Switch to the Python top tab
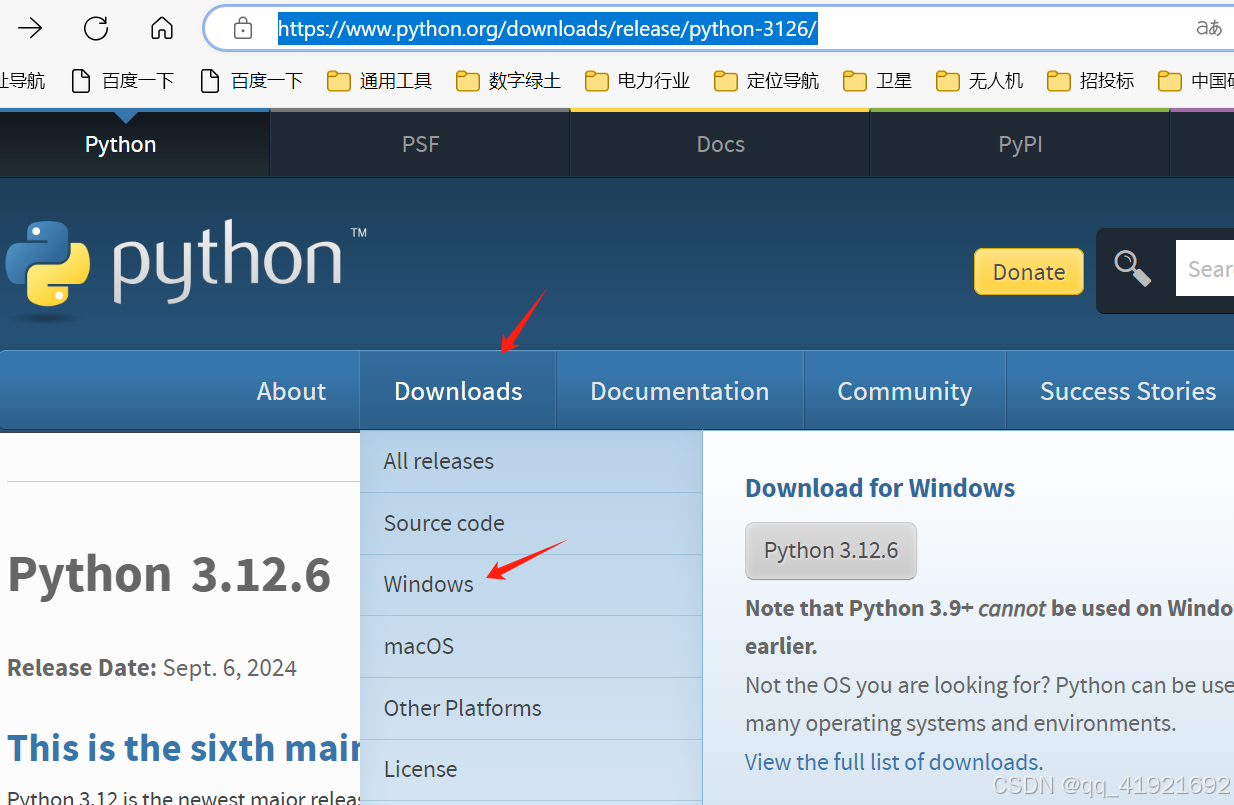 [121, 144]
